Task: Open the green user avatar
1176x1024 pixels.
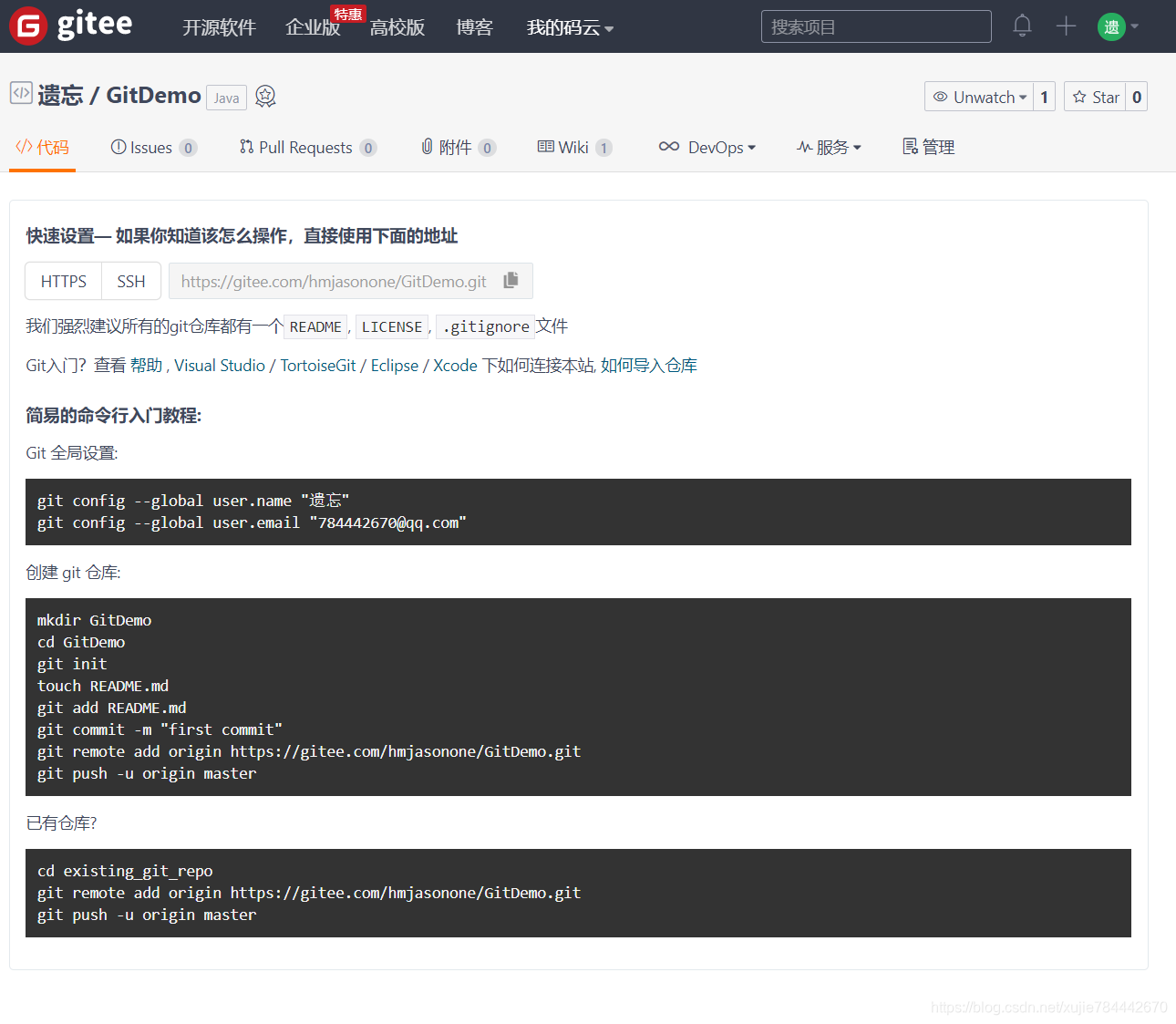Action: [1111, 26]
